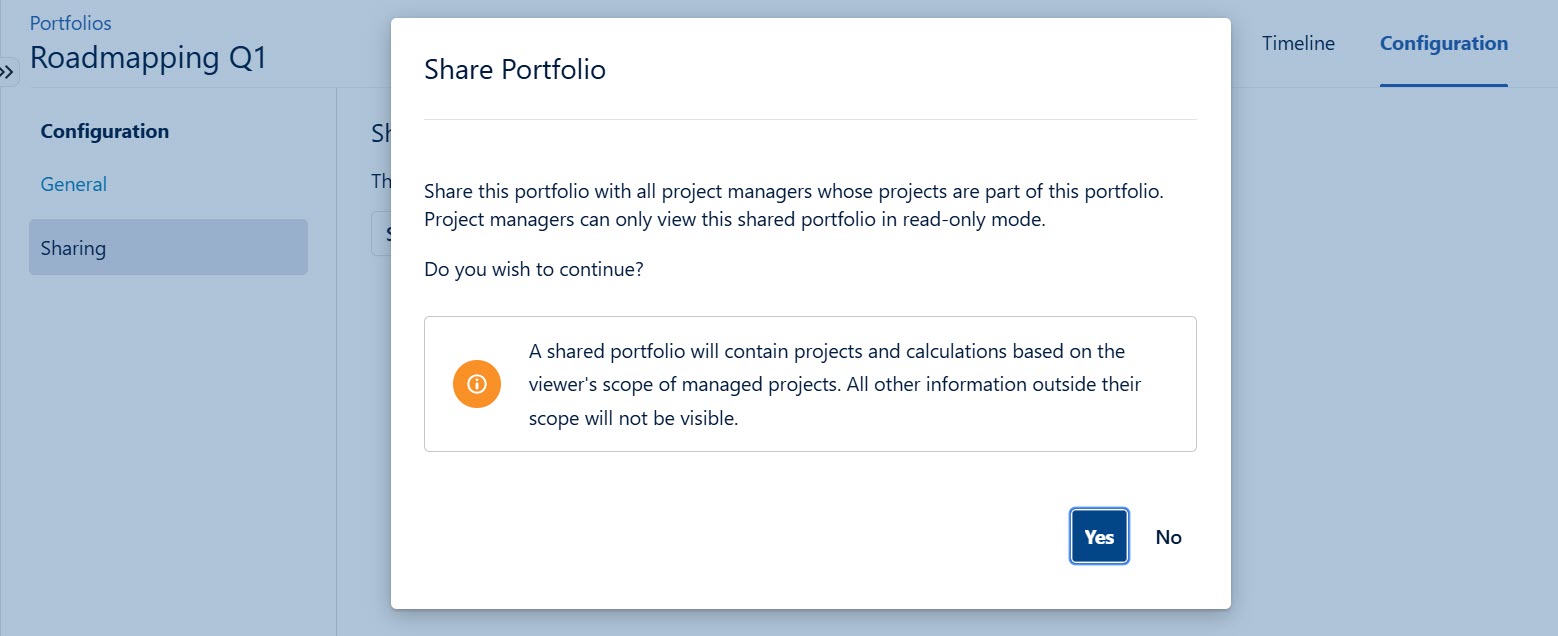Open the General configuration settings
Viewport: 1558px width, 636px height.
[x=73, y=184]
